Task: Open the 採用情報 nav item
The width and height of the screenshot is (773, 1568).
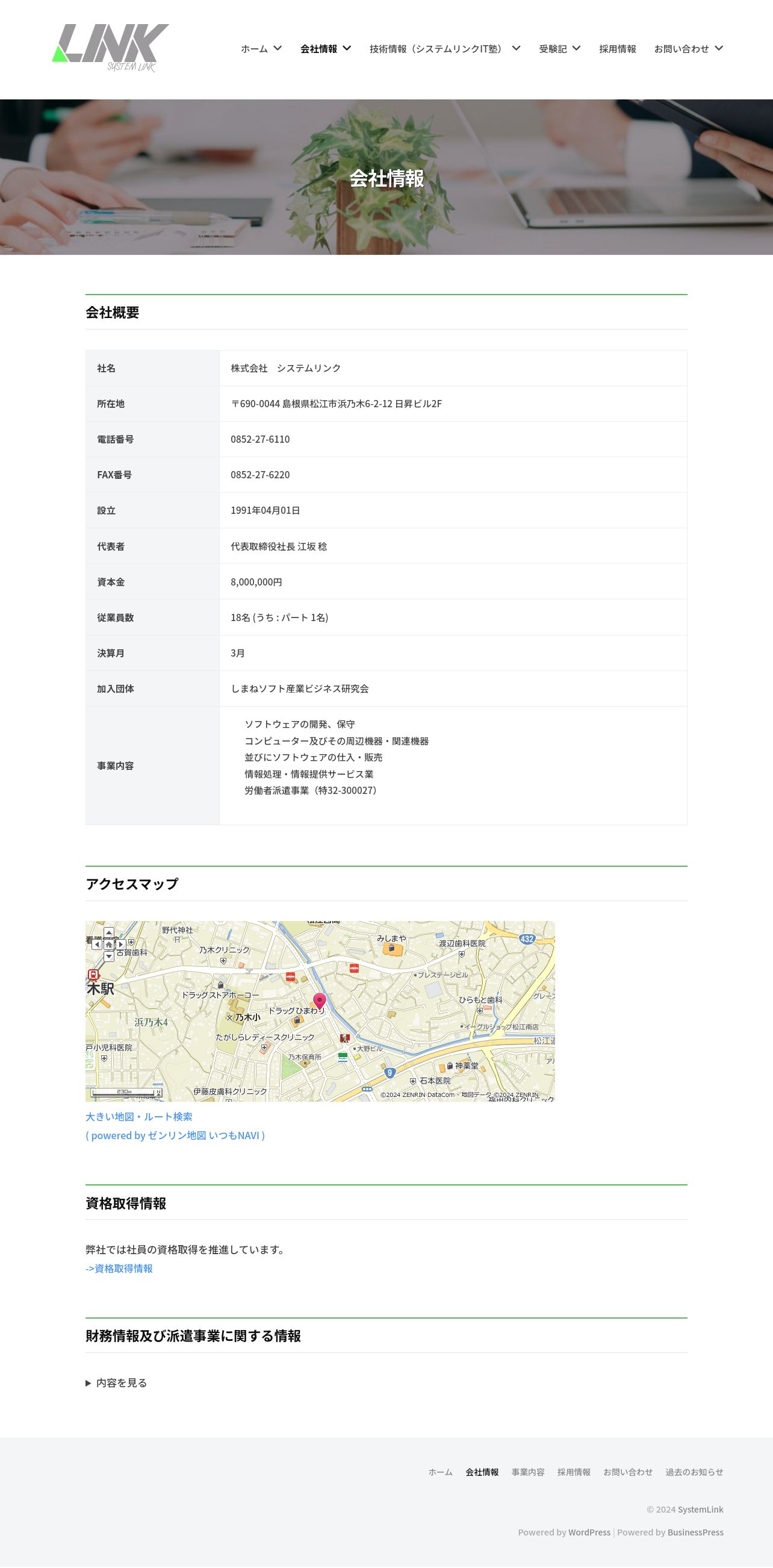Action: [617, 49]
